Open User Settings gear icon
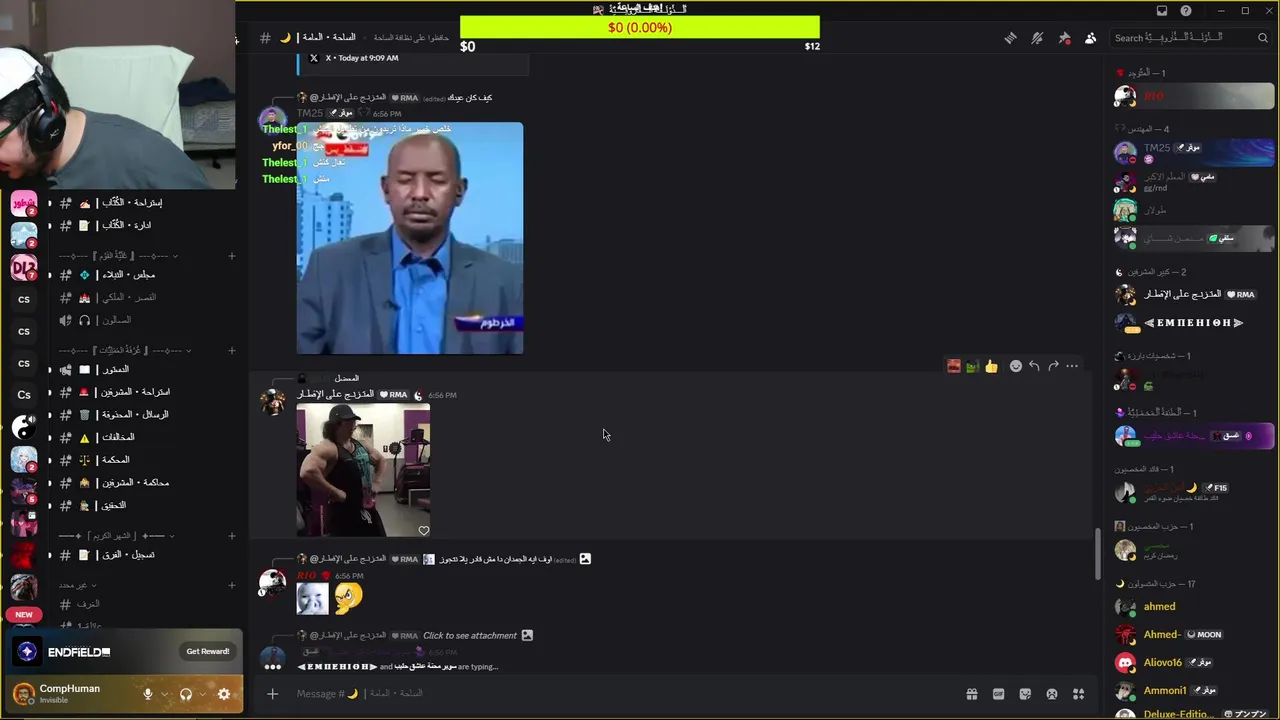The height and width of the screenshot is (720, 1280). [x=224, y=694]
